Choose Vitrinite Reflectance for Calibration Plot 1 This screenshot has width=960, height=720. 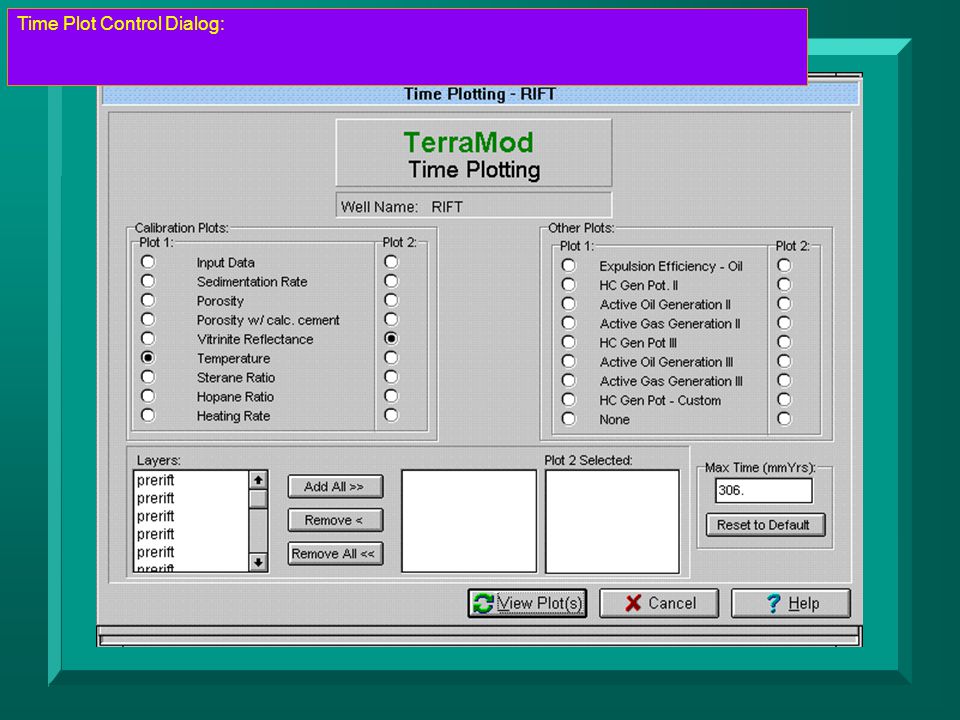click(x=148, y=339)
